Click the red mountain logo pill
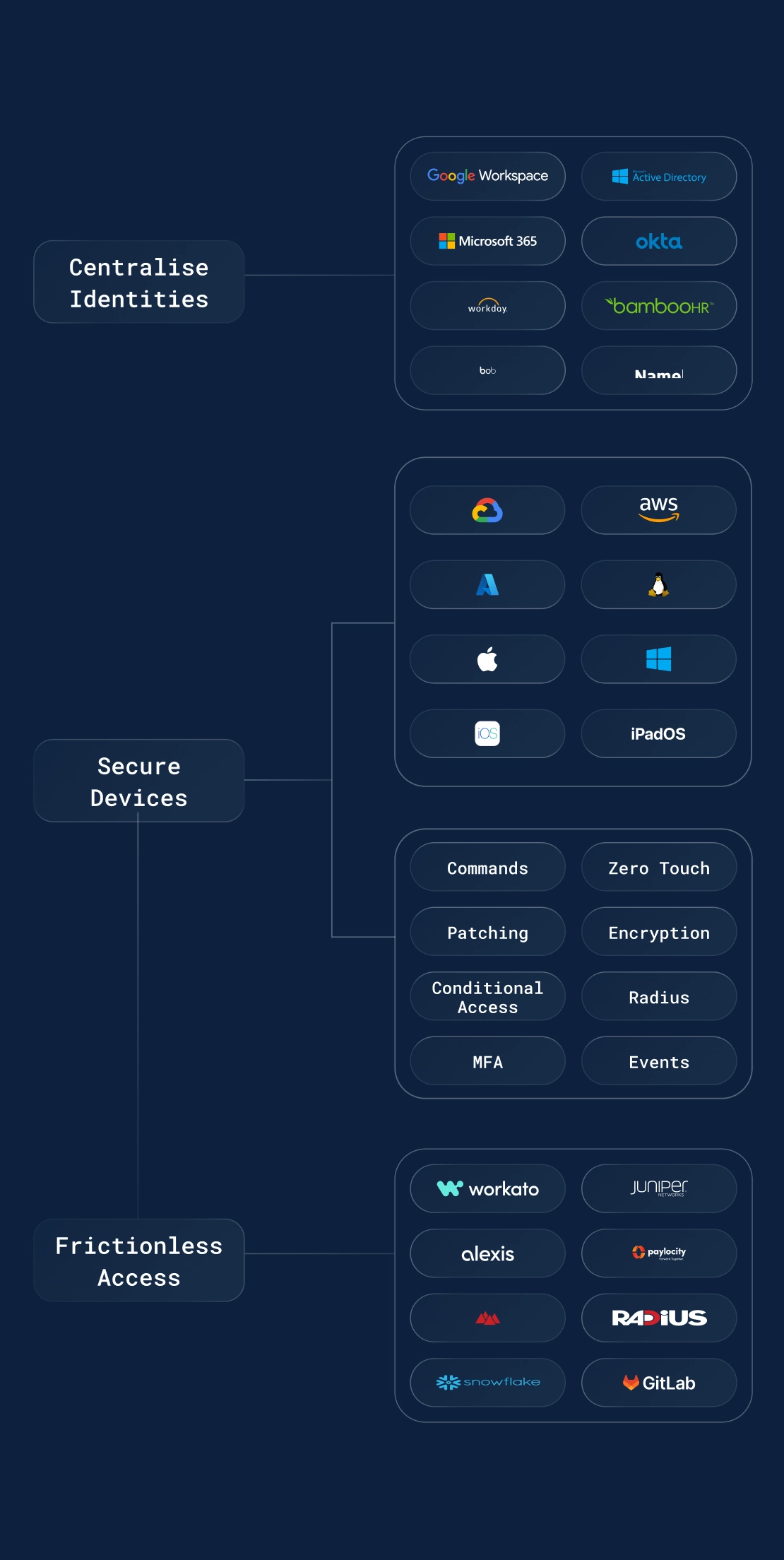 tap(487, 1318)
